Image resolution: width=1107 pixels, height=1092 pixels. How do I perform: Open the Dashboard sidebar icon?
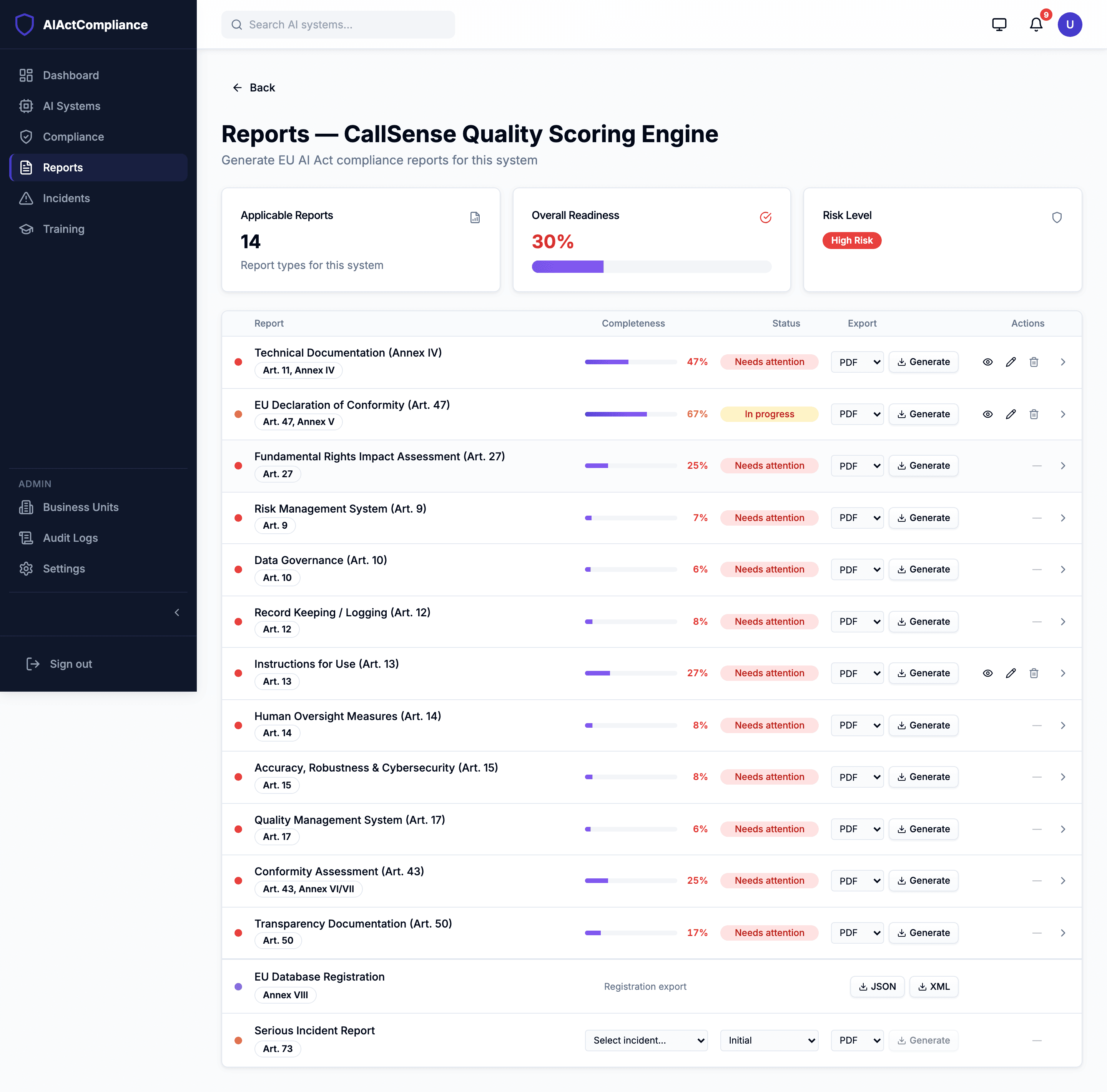click(27, 75)
